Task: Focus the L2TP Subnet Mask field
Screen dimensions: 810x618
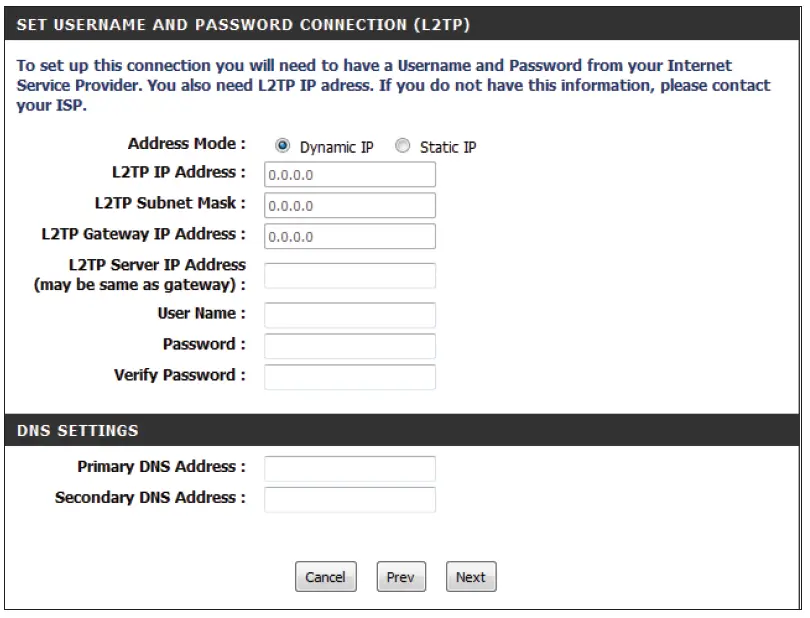Action: click(350, 206)
